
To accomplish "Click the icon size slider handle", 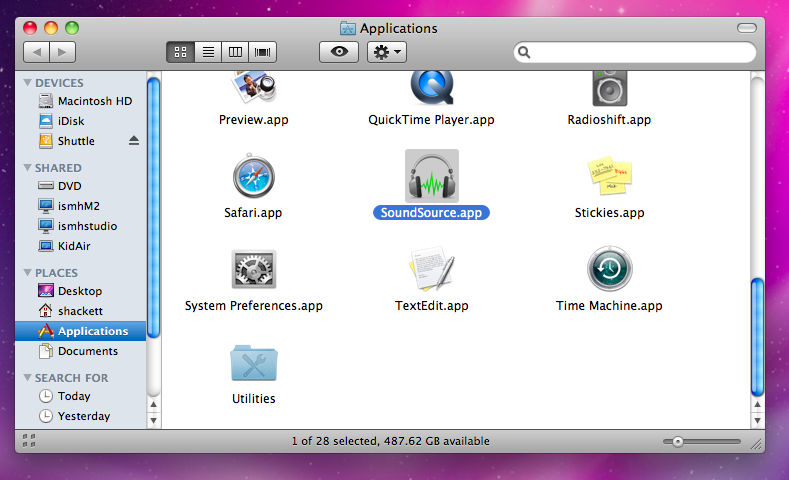I will (678, 442).
